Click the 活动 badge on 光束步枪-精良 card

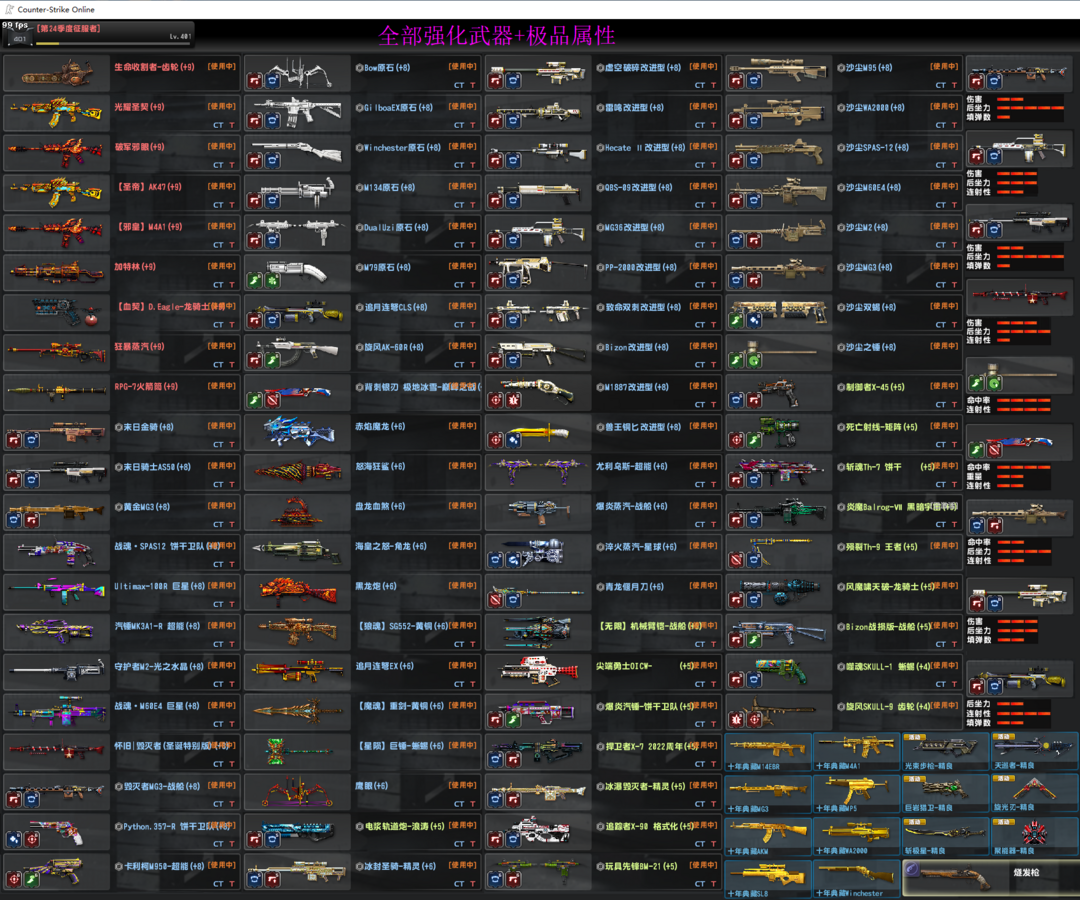[913, 737]
